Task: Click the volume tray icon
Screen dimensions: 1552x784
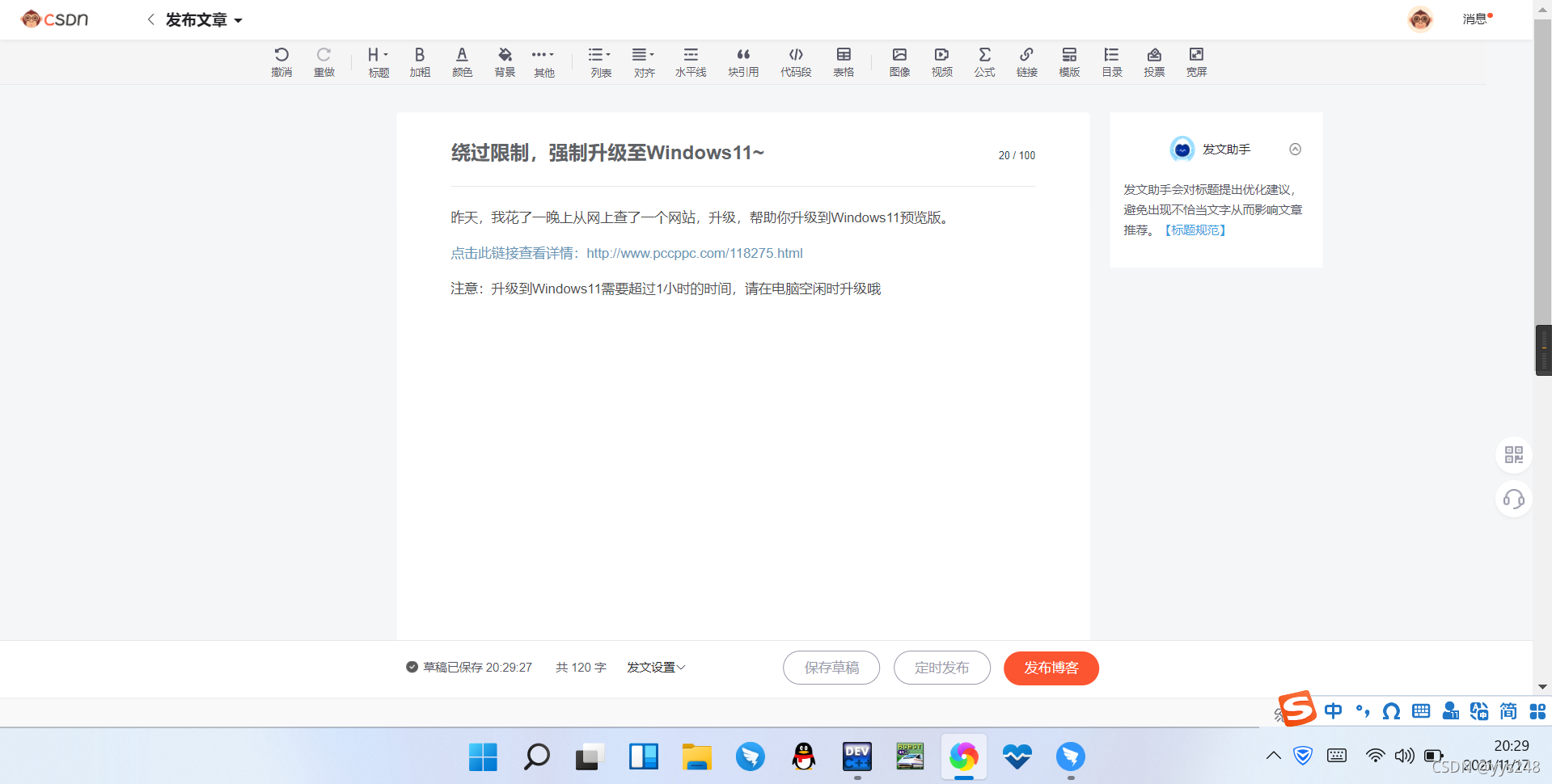Action: [x=1405, y=756]
